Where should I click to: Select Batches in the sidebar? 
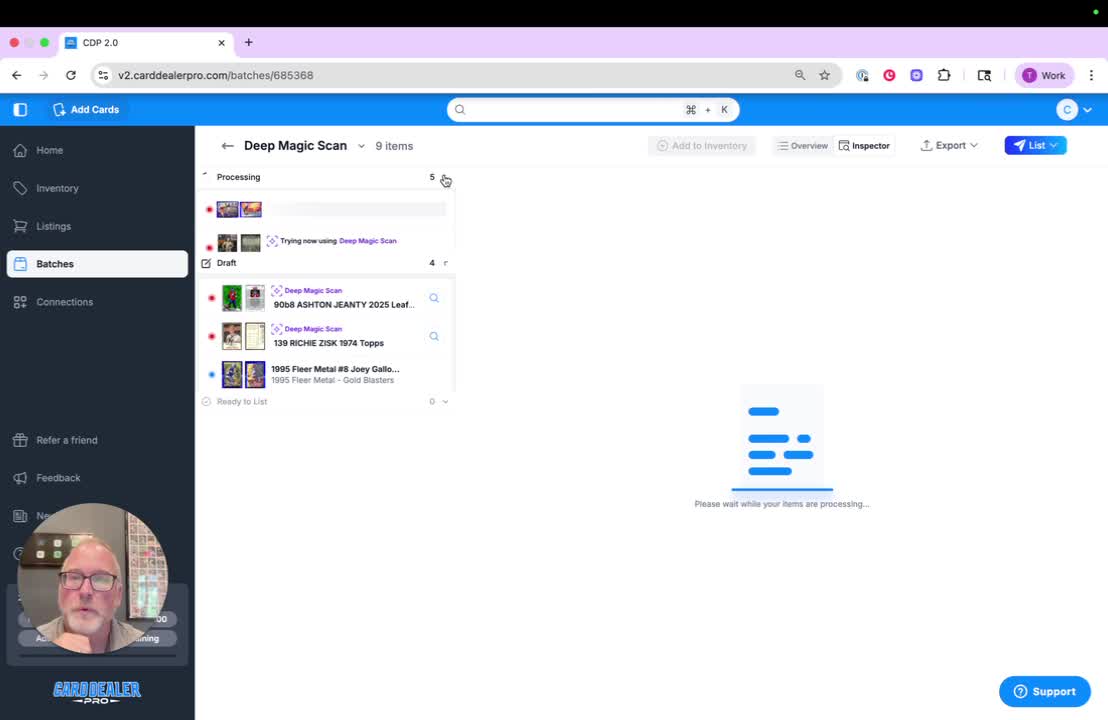pyautogui.click(x=98, y=264)
